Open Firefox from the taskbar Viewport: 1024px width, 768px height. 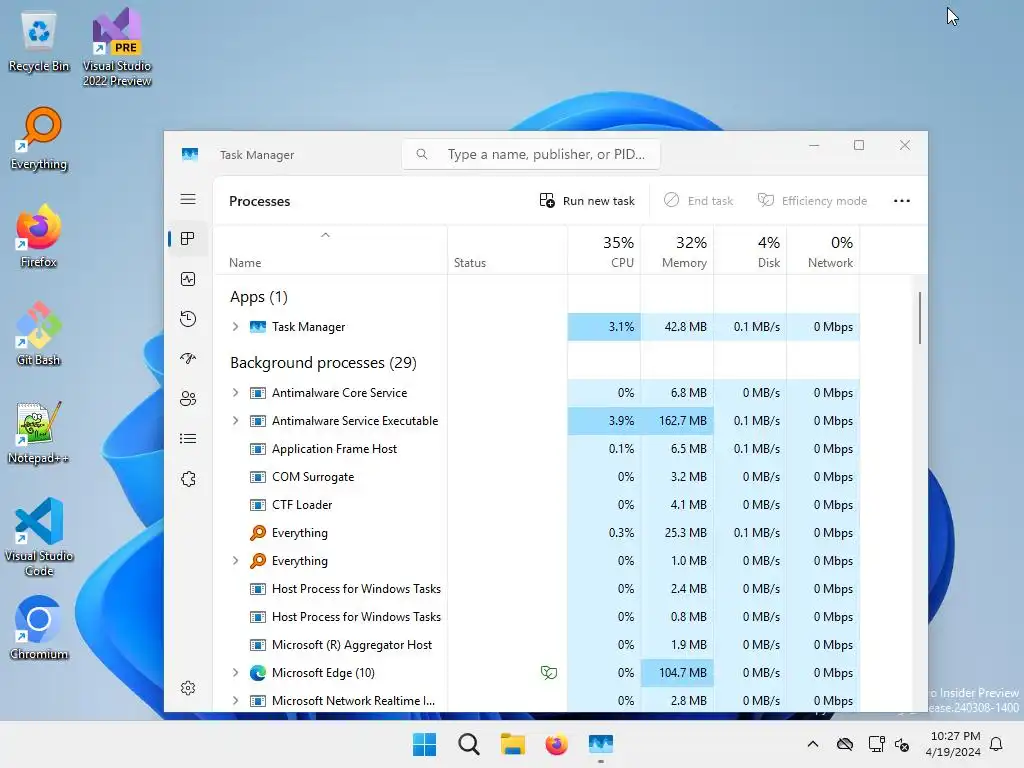556,744
